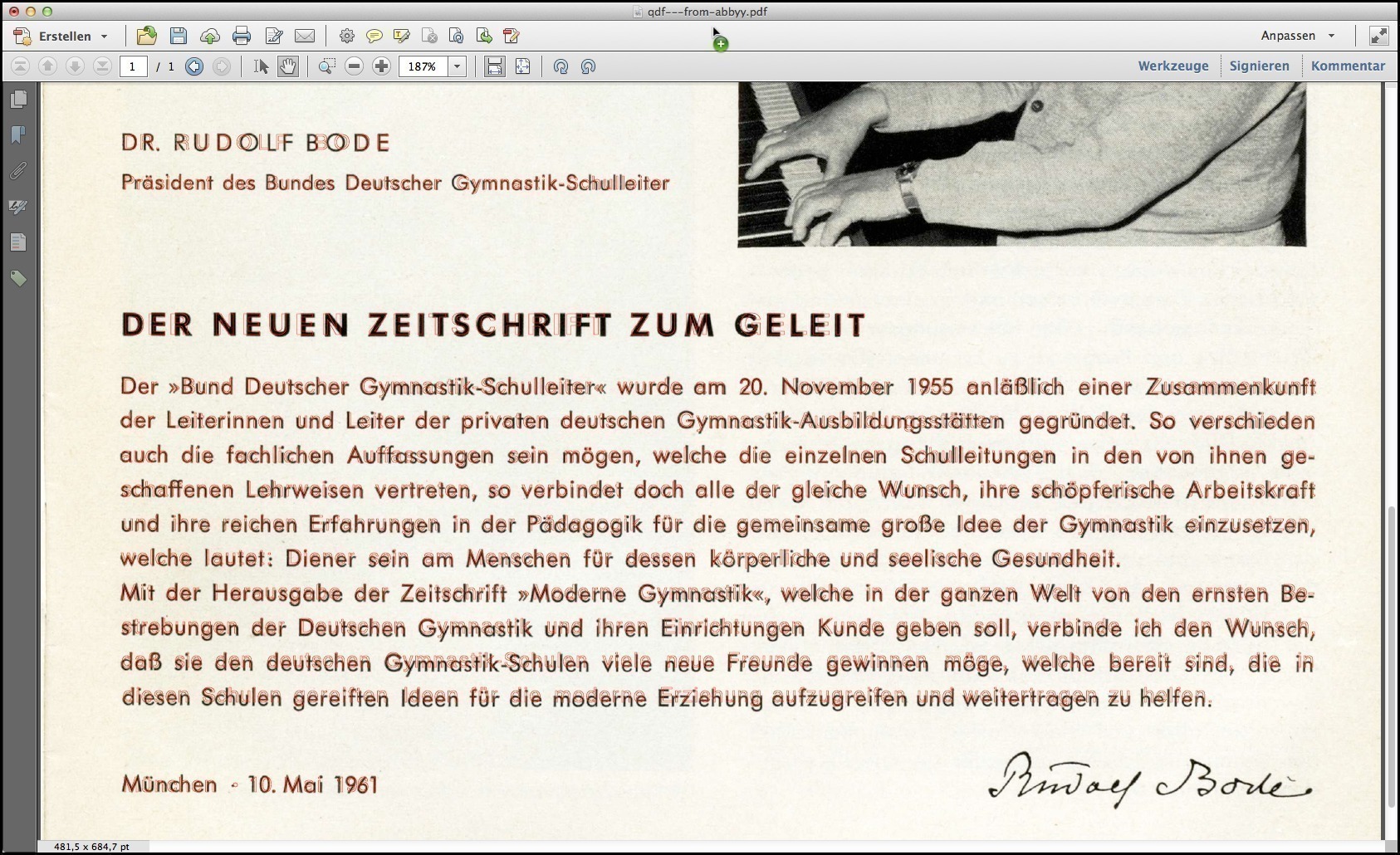This screenshot has height=855, width=1400.
Task: Open the Werkzeuge panel
Action: tap(1172, 66)
